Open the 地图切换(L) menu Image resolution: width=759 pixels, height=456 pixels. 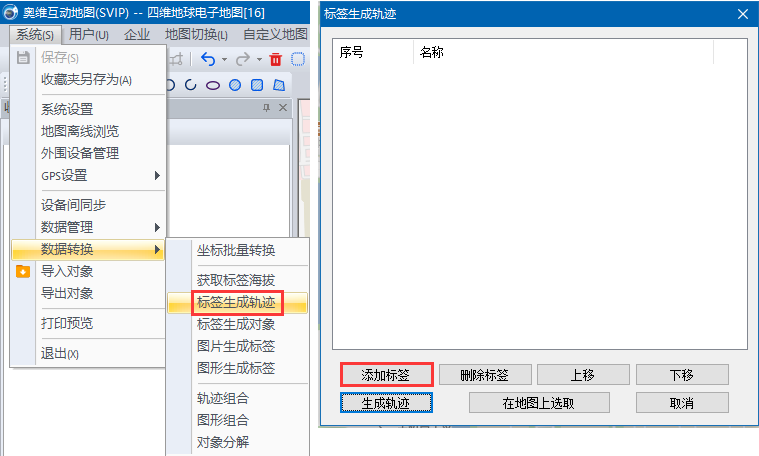click(x=196, y=35)
